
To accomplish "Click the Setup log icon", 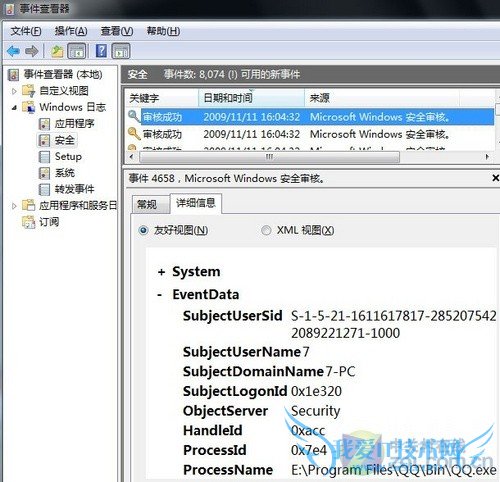I will (44, 156).
